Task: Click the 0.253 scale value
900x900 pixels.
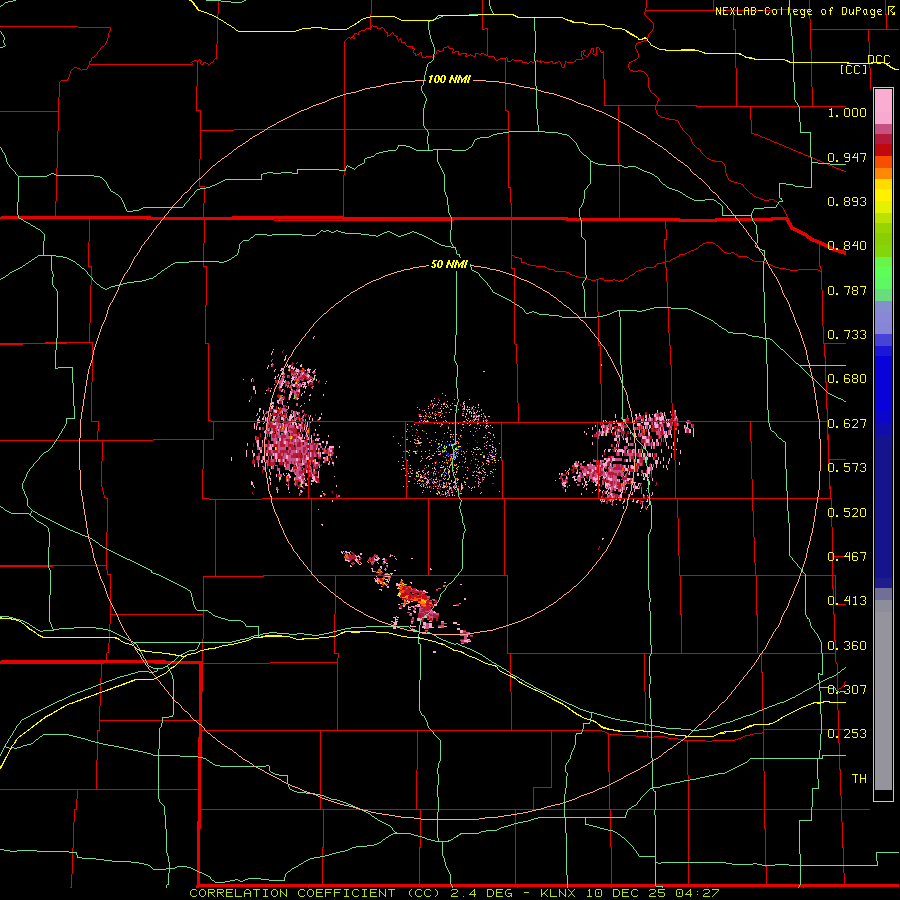Action: pyautogui.click(x=847, y=734)
